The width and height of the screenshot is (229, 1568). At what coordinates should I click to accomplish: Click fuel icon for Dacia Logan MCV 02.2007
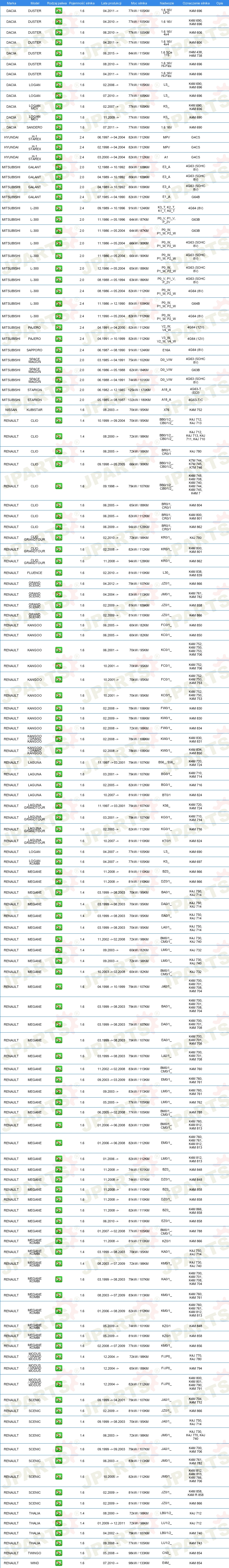click(x=59, y=107)
